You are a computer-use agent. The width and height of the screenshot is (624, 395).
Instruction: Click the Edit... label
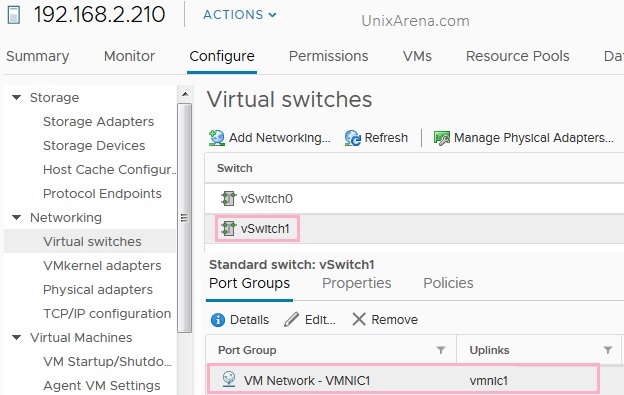click(320, 320)
